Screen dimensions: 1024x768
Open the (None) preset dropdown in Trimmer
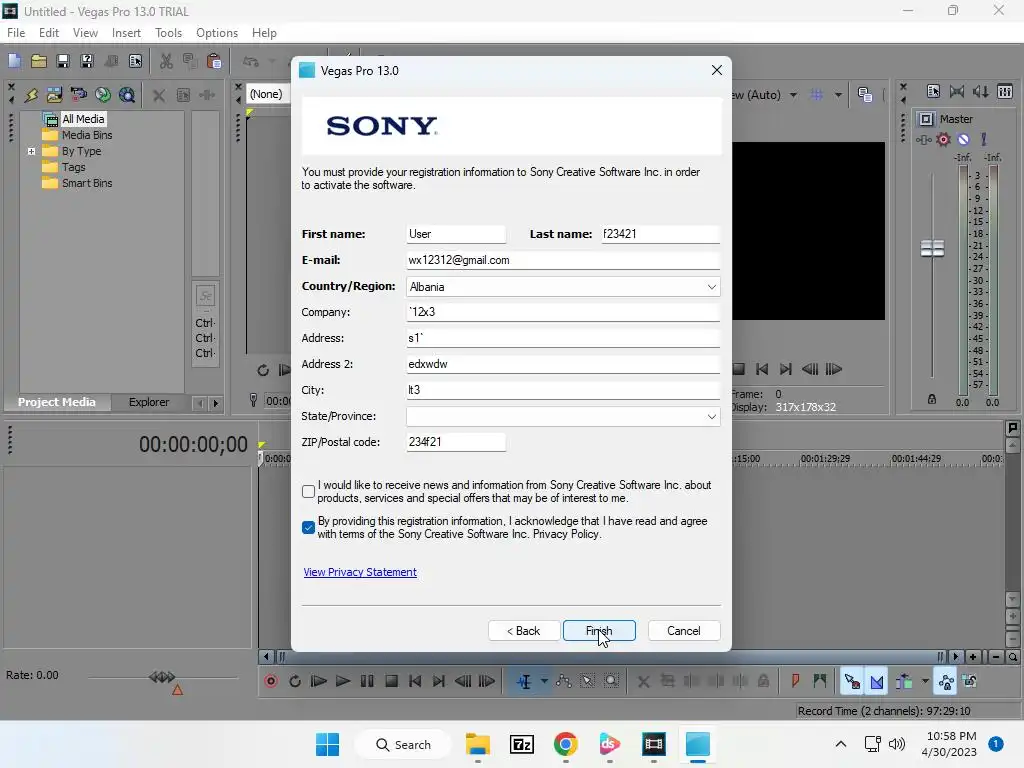coord(266,94)
